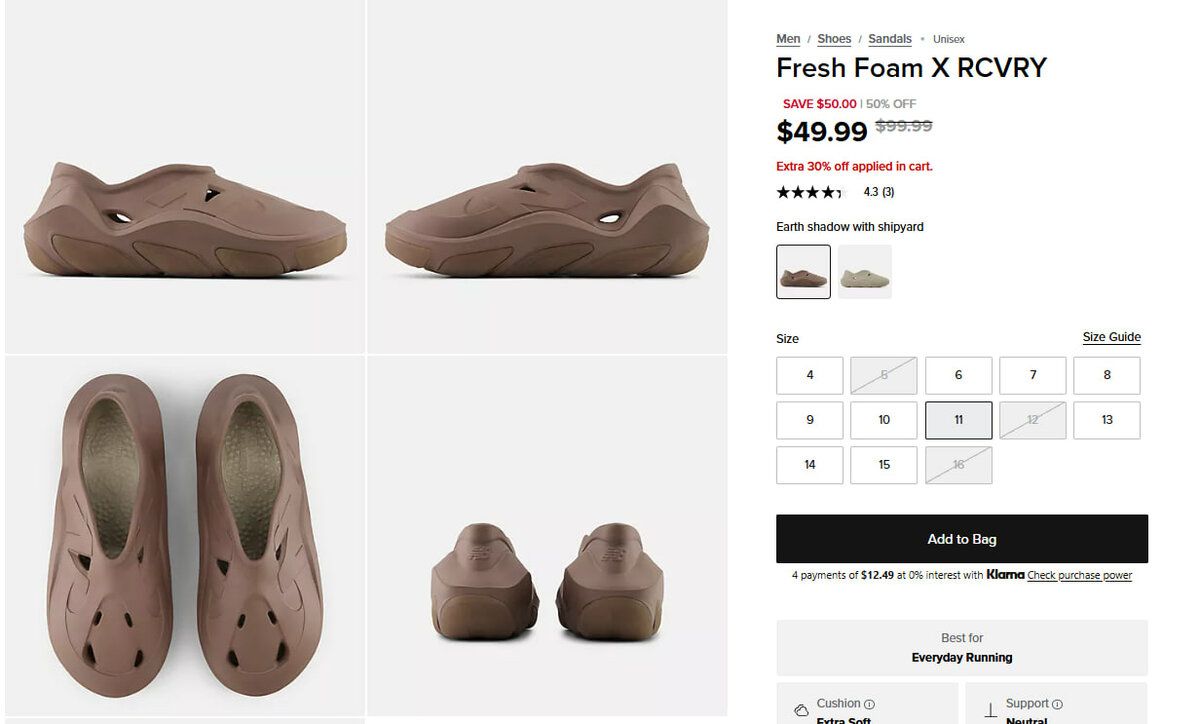Select size 4
The width and height of the screenshot is (1200, 724).
(810, 375)
